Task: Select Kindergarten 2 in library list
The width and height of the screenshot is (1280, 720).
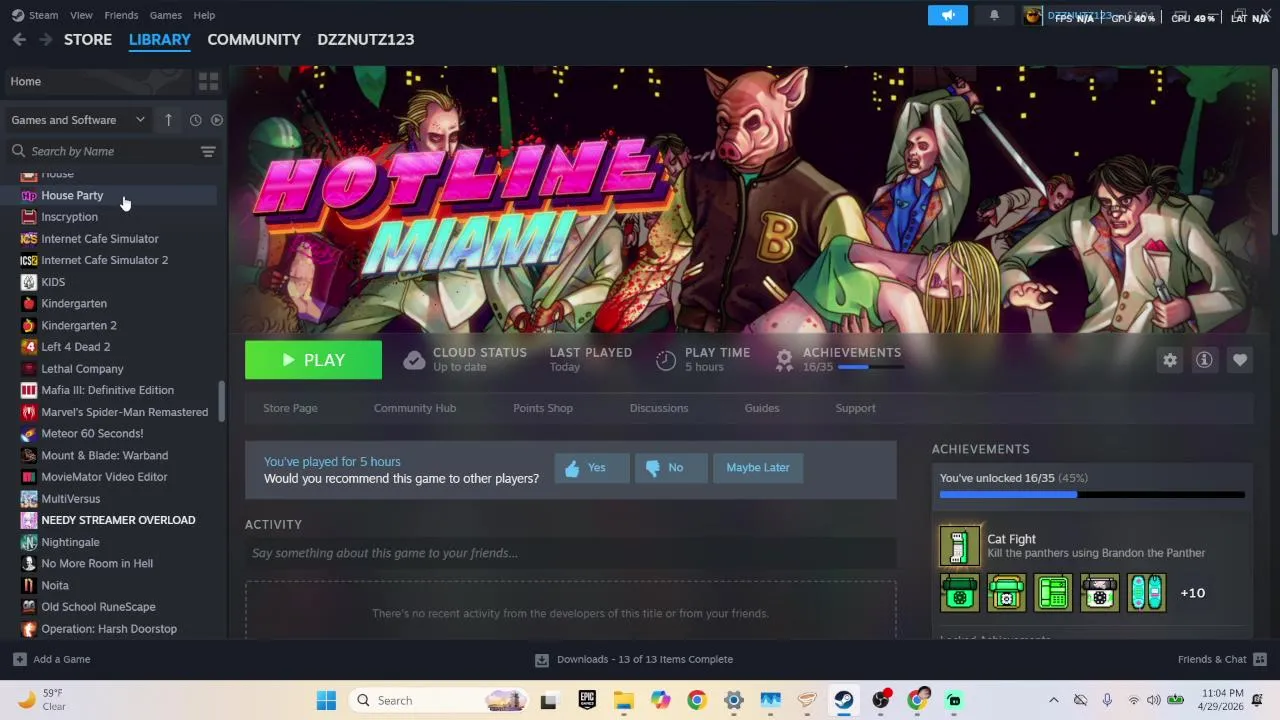Action: pos(110,325)
